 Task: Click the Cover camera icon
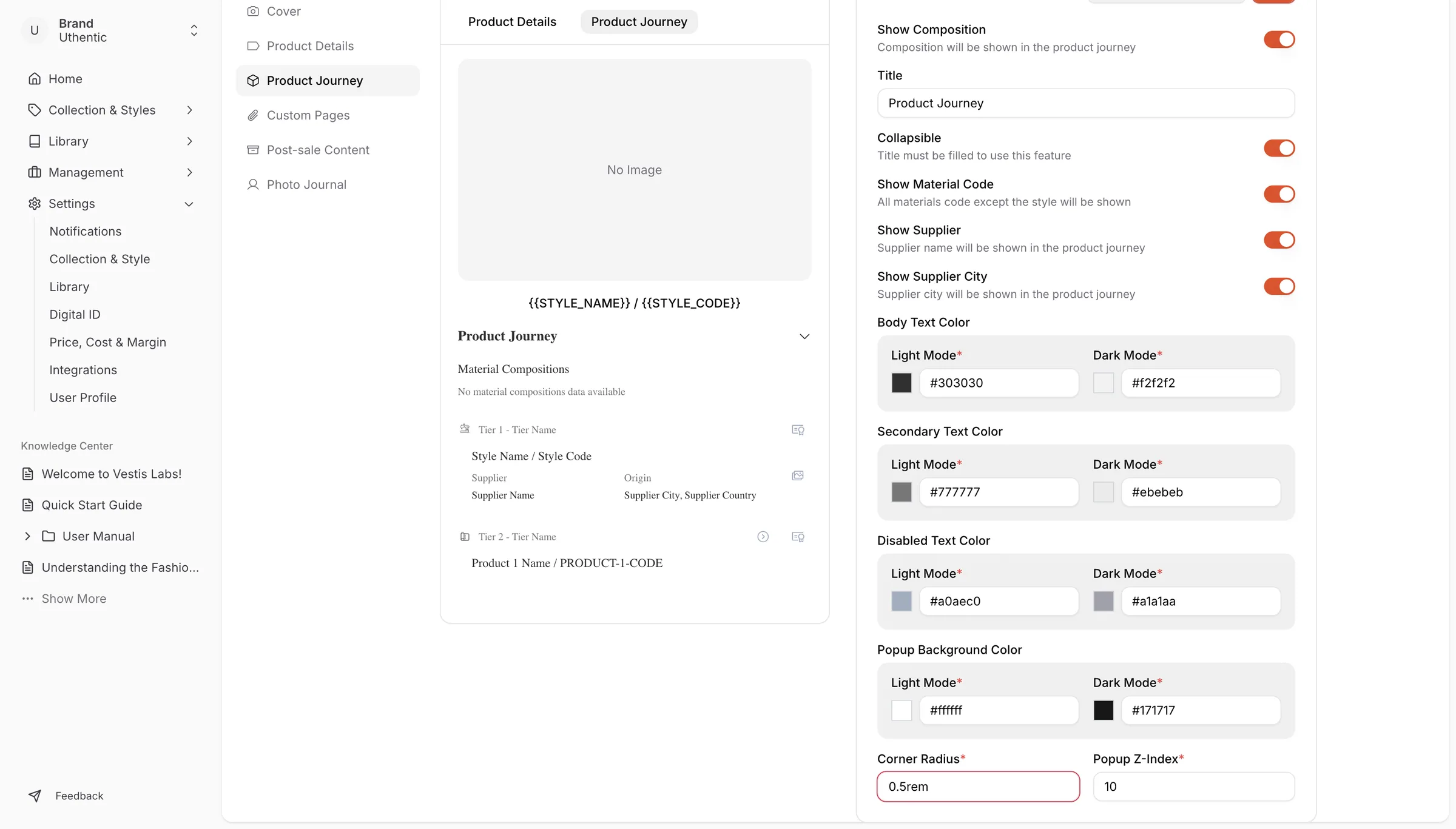[253, 11]
